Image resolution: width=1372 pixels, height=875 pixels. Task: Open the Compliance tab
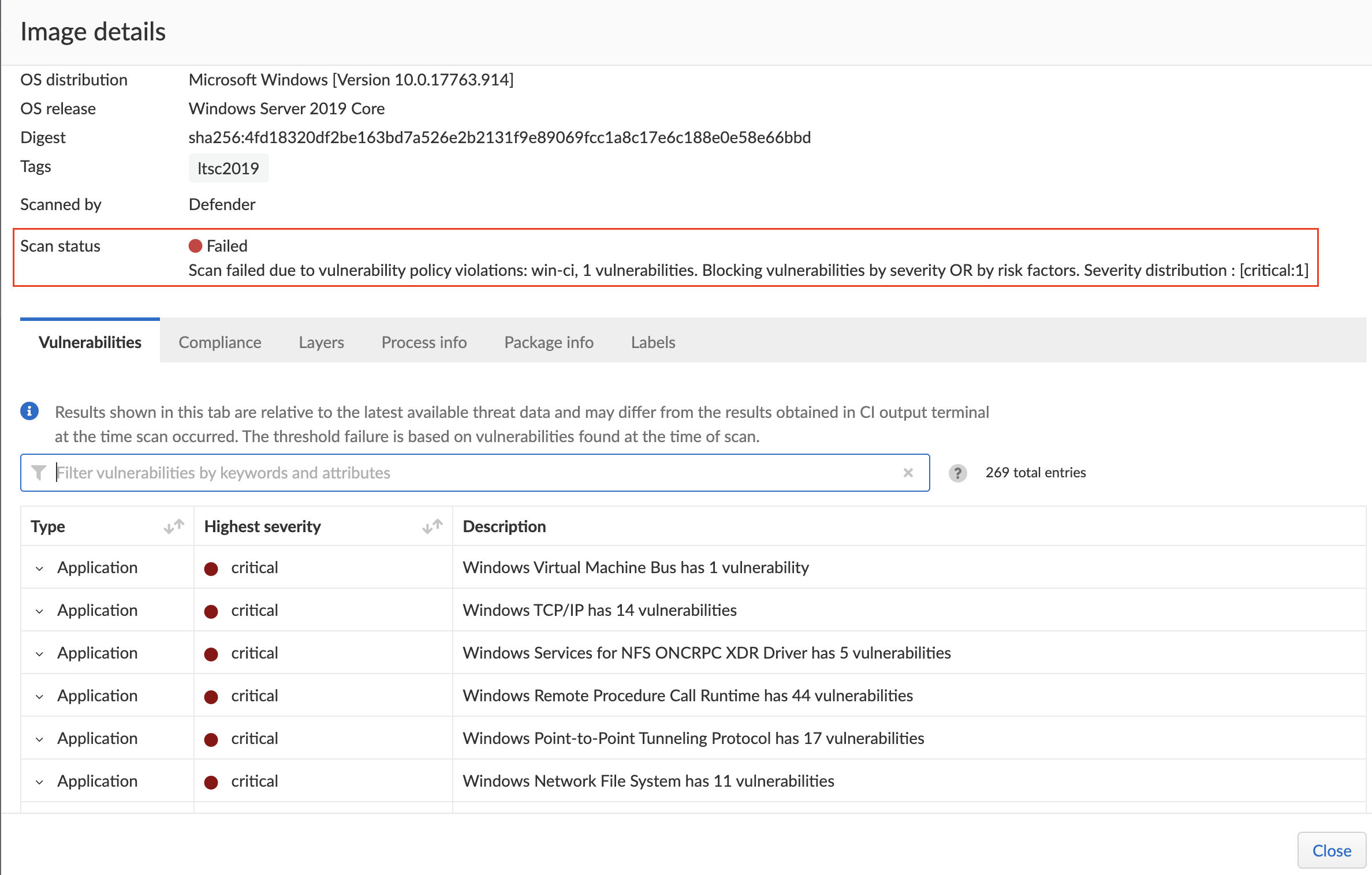click(x=220, y=342)
